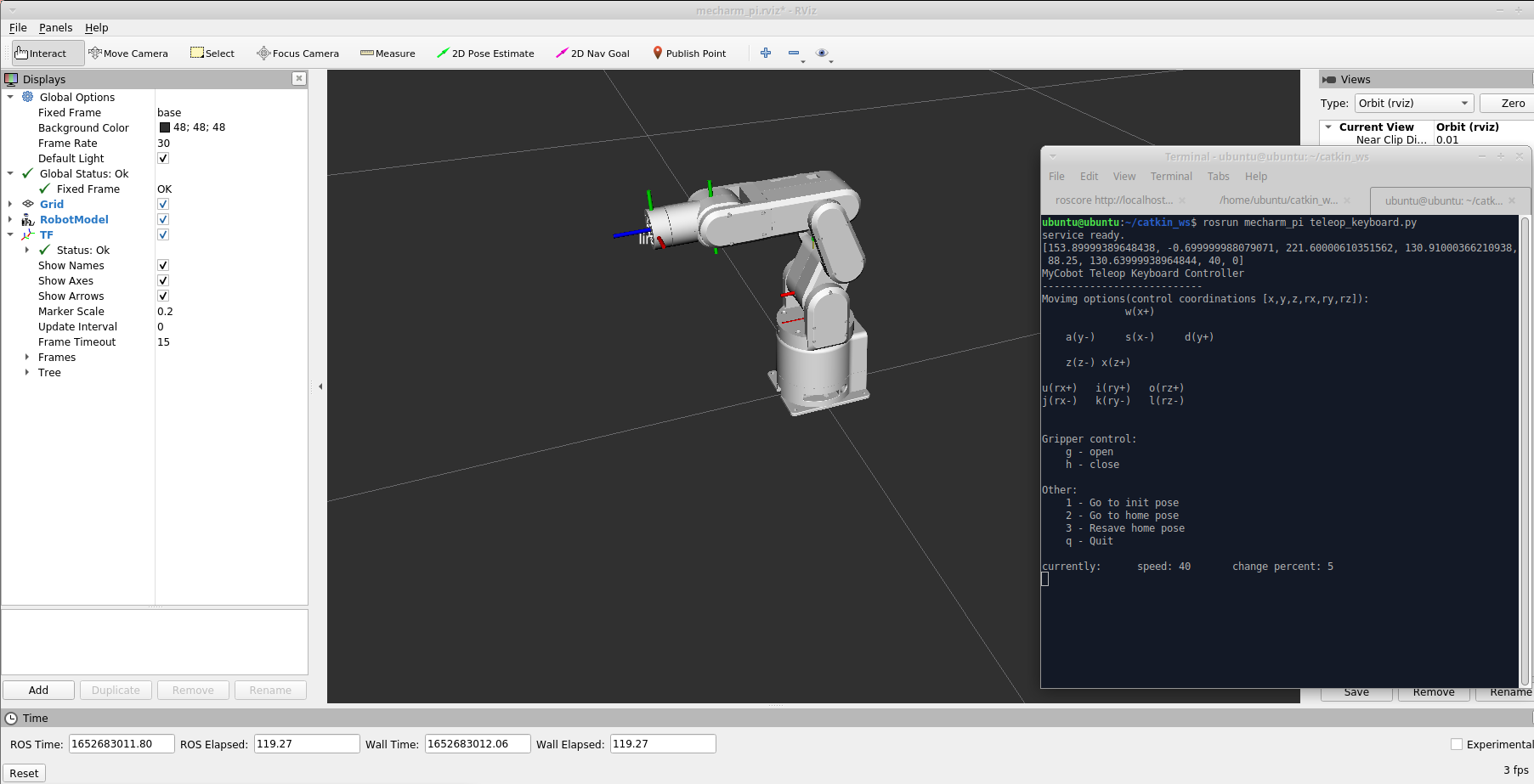The width and height of the screenshot is (1534, 784).
Task: Toggle the Grid display checkbox
Action: coord(163,205)
